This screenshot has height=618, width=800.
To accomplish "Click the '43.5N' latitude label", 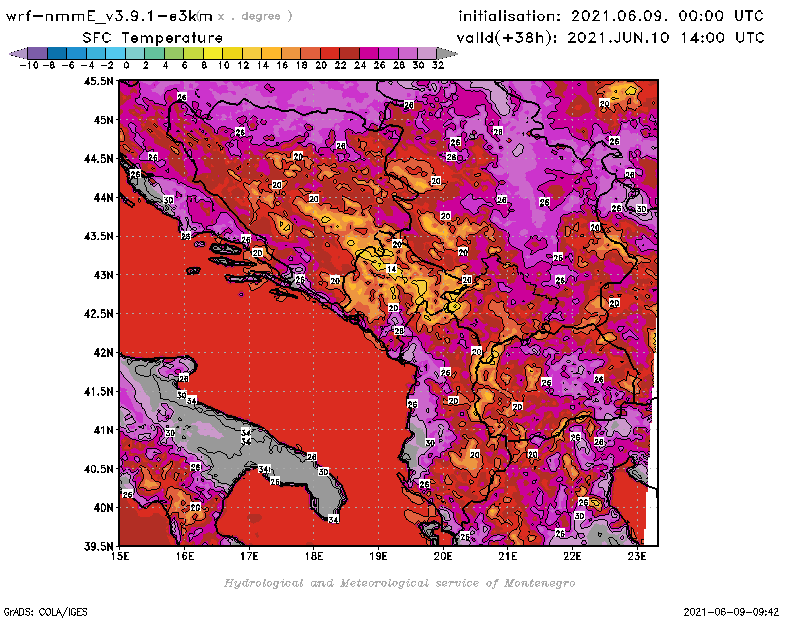I will pyautogui.click(x=98, y=236).
